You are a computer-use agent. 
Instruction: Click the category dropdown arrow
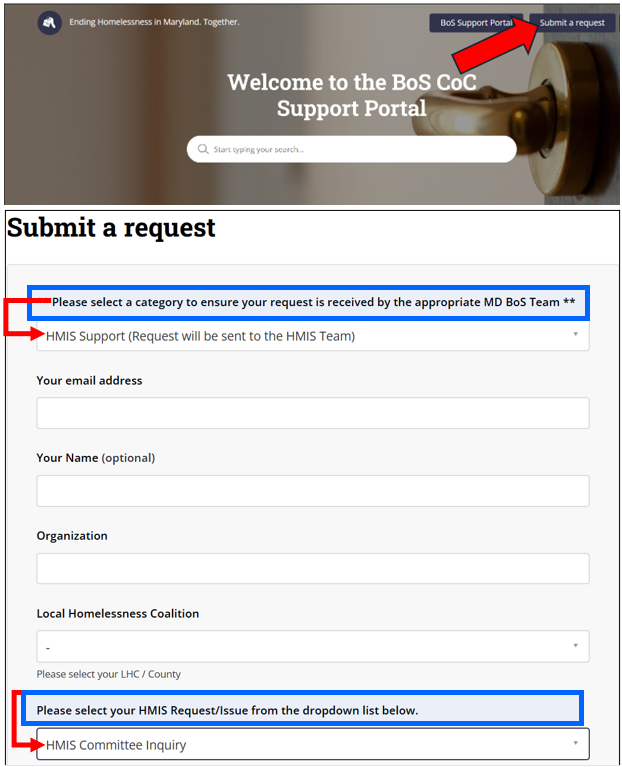pos(576,334)
